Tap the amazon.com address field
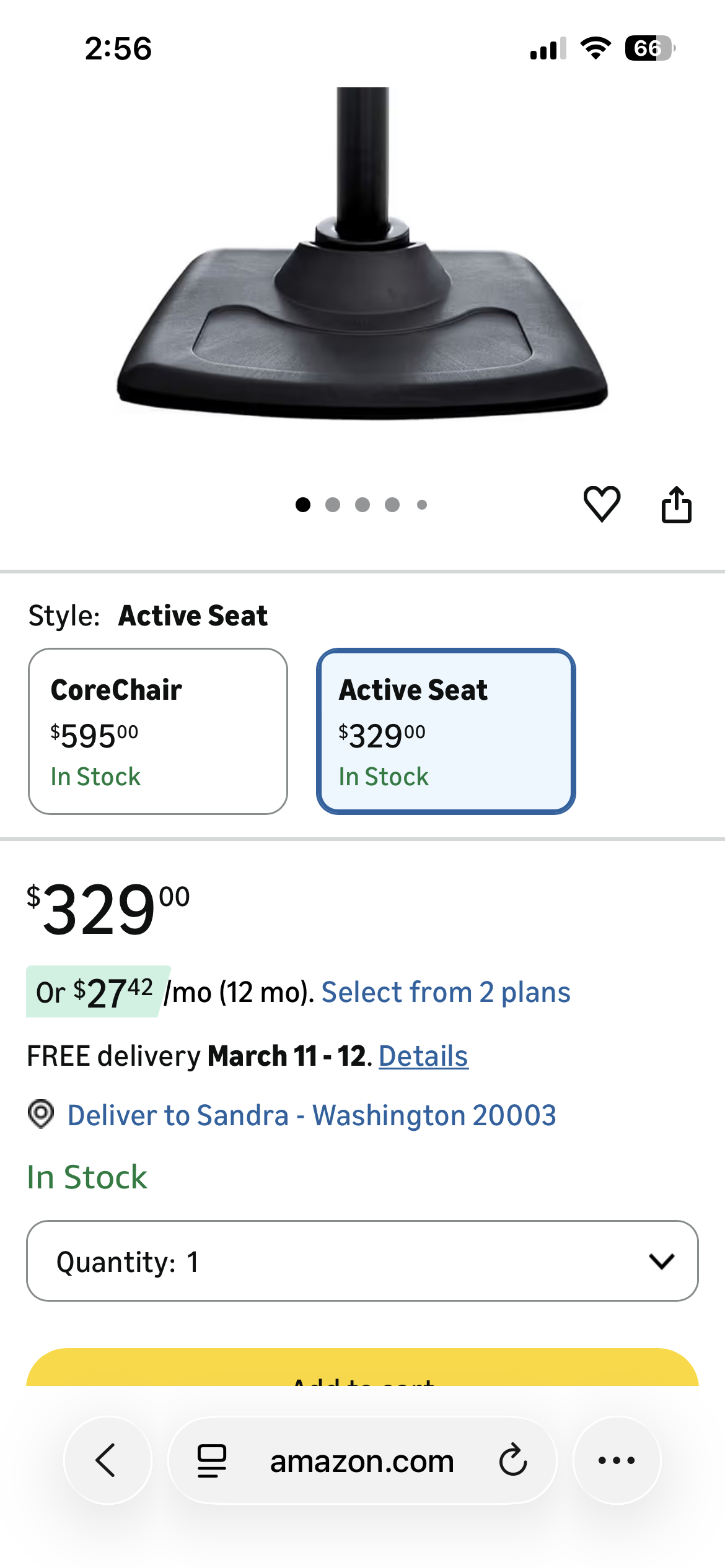 (362, 1461)
